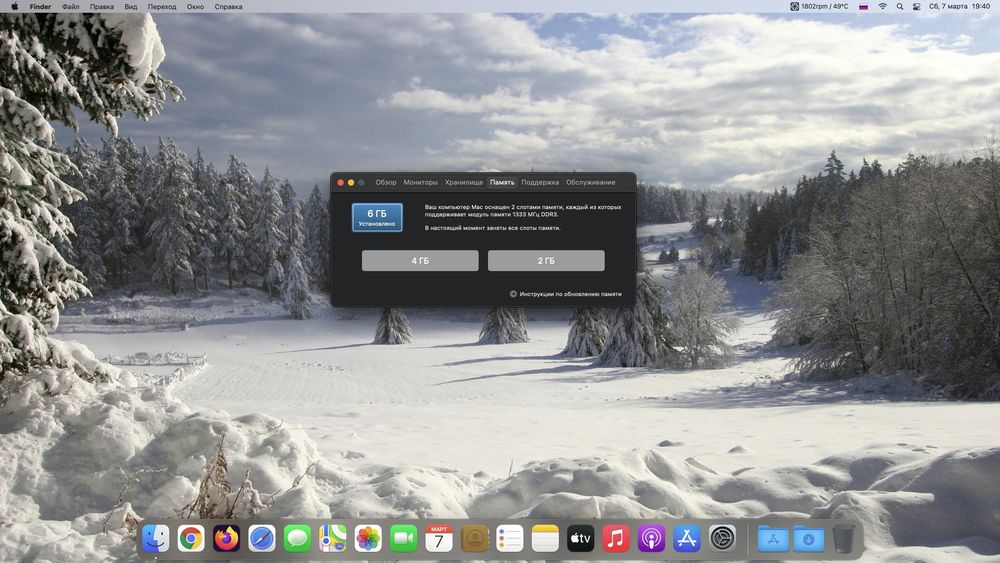Open Contacts app in the Dock
The image size is (1000, 563).
474,539
